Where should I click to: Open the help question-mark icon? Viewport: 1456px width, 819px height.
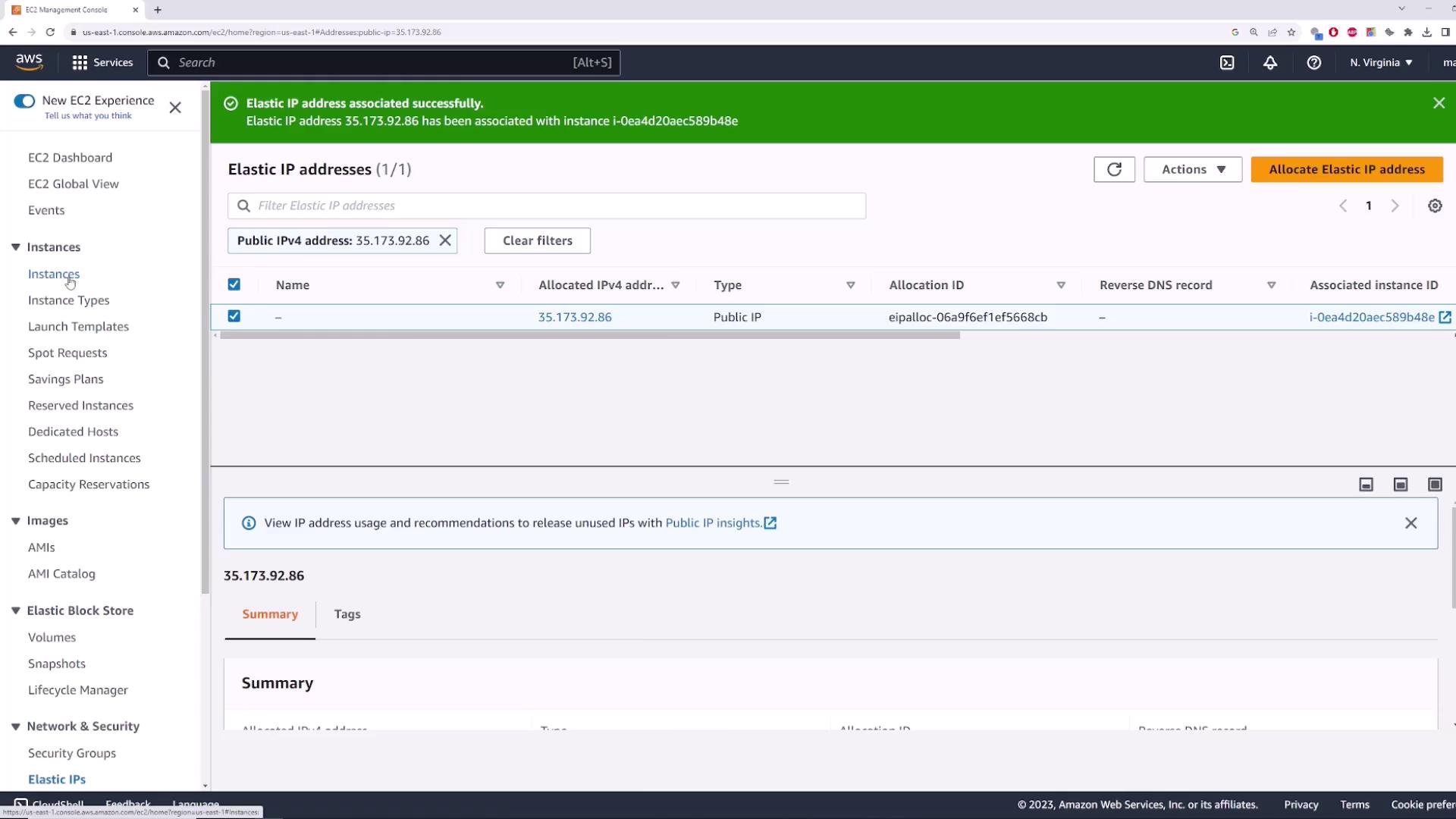tap(1314, 63)
